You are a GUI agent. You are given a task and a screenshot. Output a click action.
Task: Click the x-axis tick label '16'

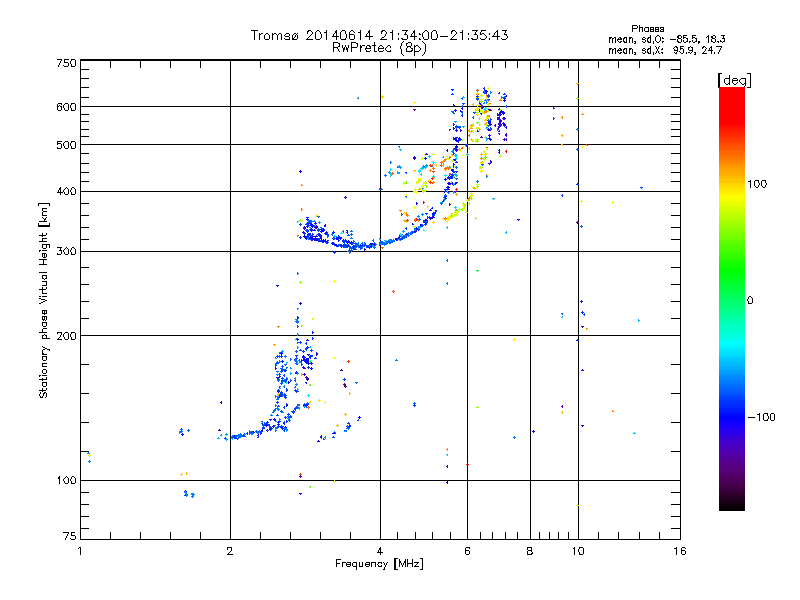point(680,551)
